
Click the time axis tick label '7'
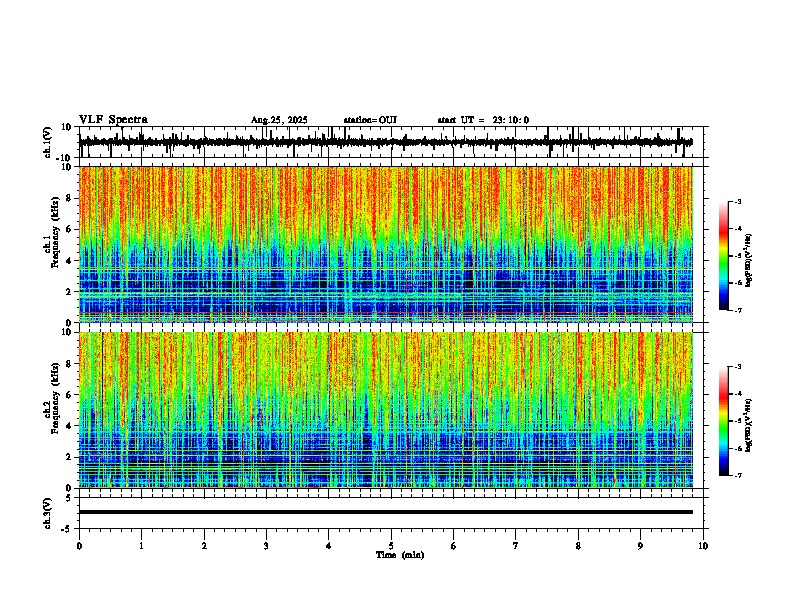click(x=516, y=546)
